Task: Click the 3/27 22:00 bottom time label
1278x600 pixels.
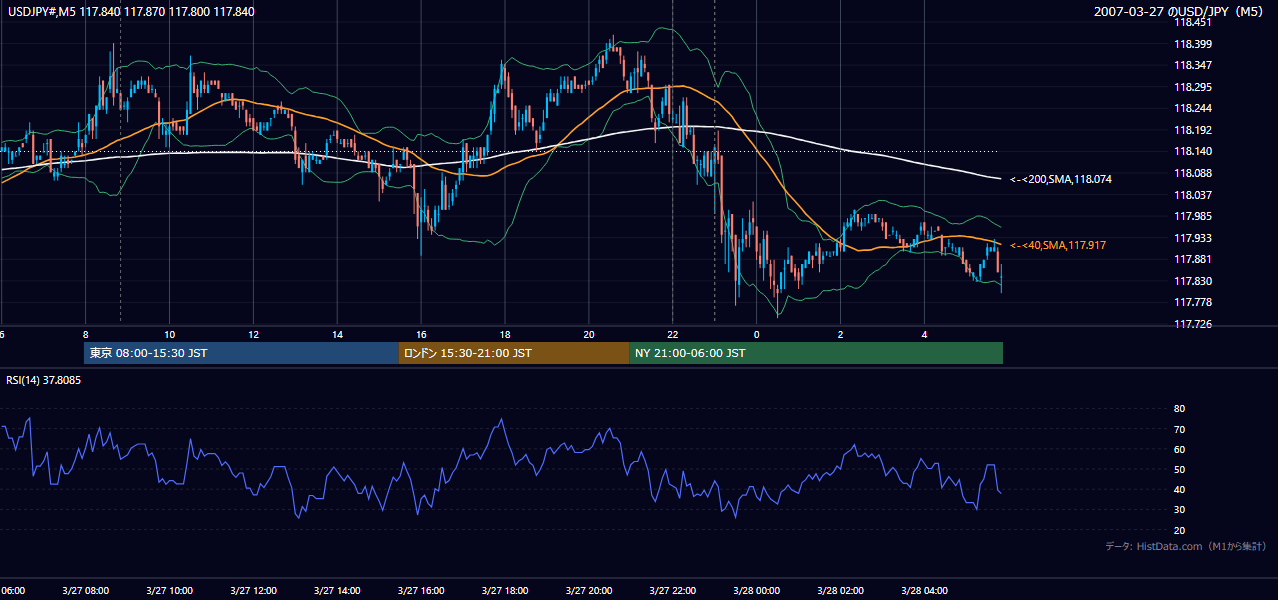Action: [673, 591]
